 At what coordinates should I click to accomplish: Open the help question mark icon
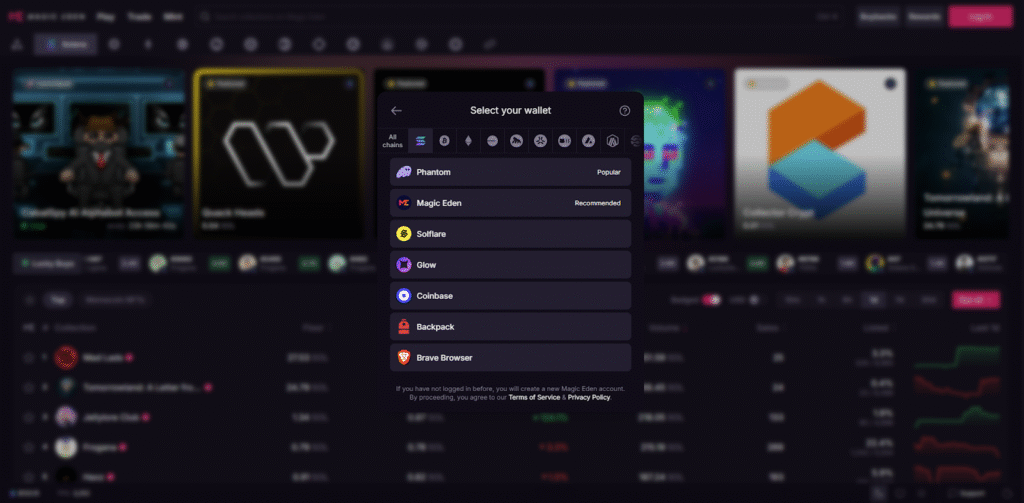pyautogui.click(x=625, y=111)
